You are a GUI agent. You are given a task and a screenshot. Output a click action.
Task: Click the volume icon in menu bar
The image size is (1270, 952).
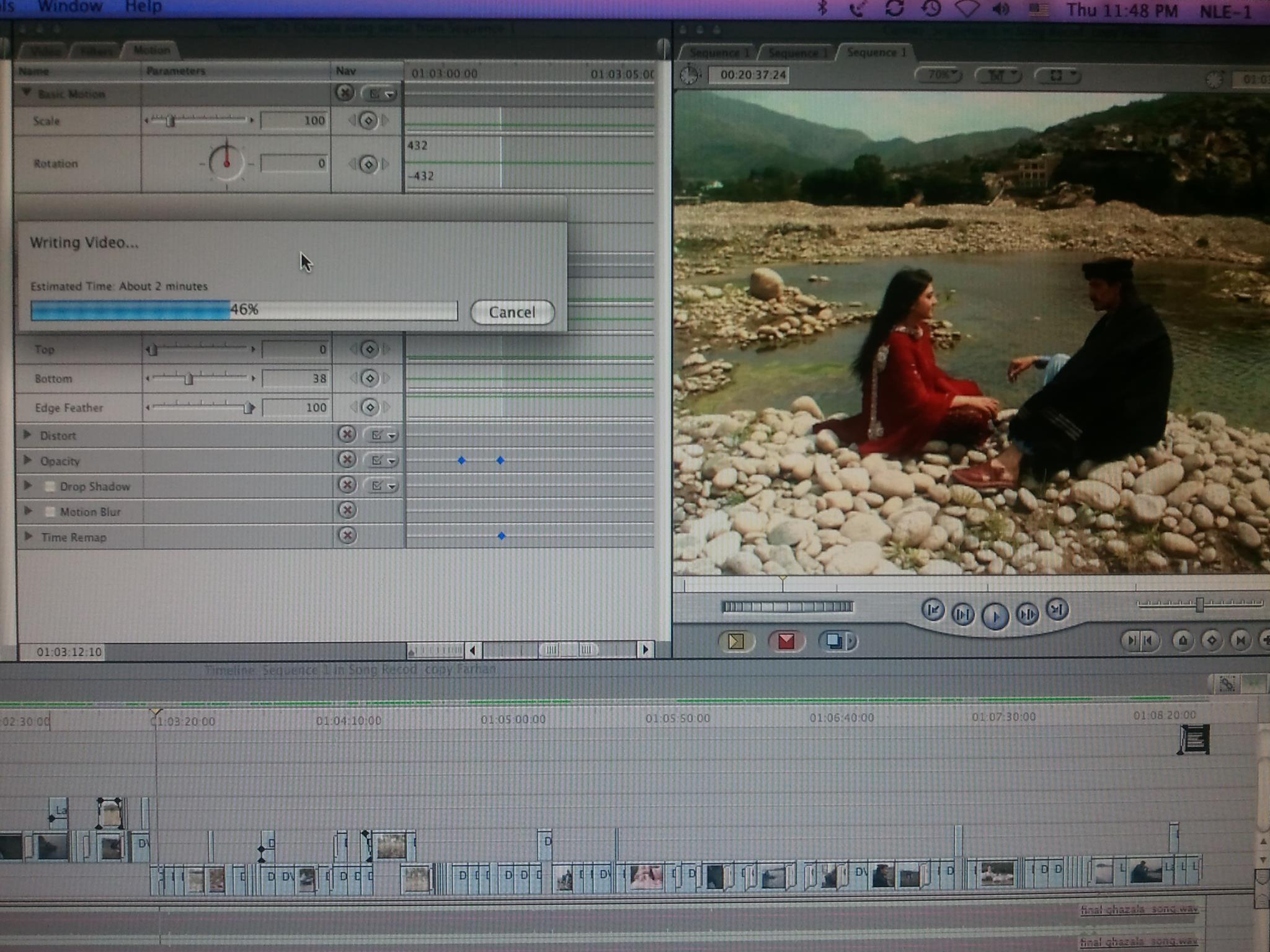[x=1001, y=9]
